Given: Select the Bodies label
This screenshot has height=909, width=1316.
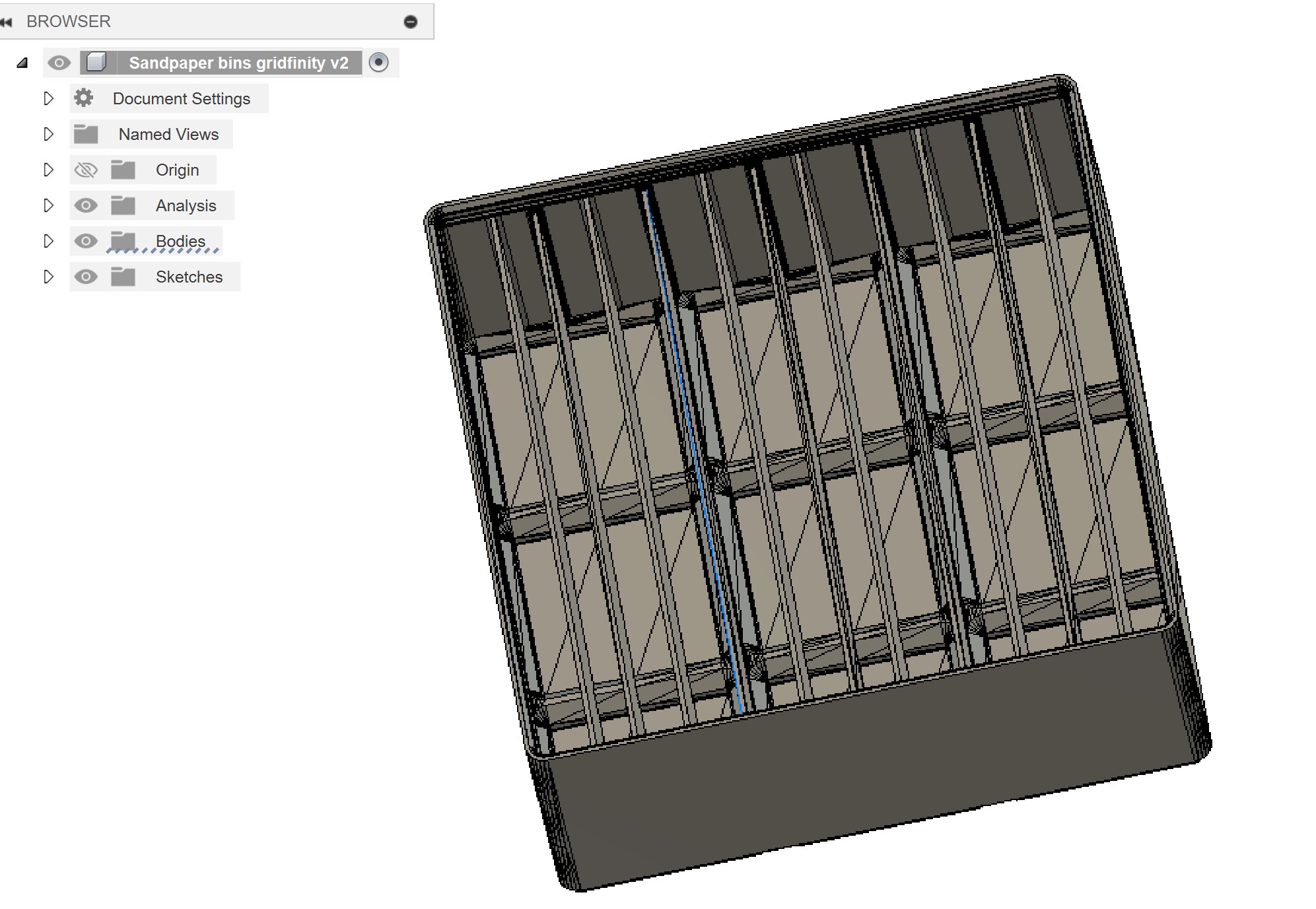Looking at the screenshot, I should point(180,241).
